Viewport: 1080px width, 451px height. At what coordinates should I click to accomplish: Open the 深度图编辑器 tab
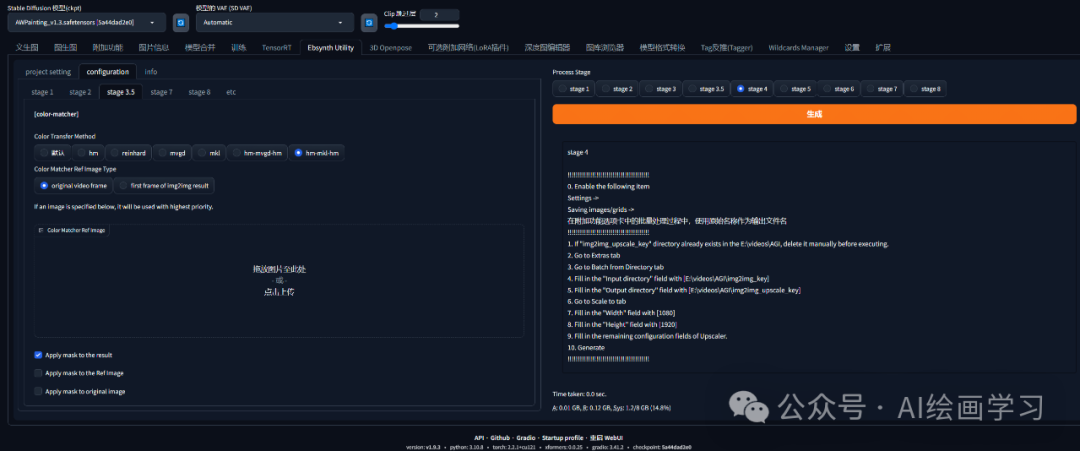click(x=547, y=48)
